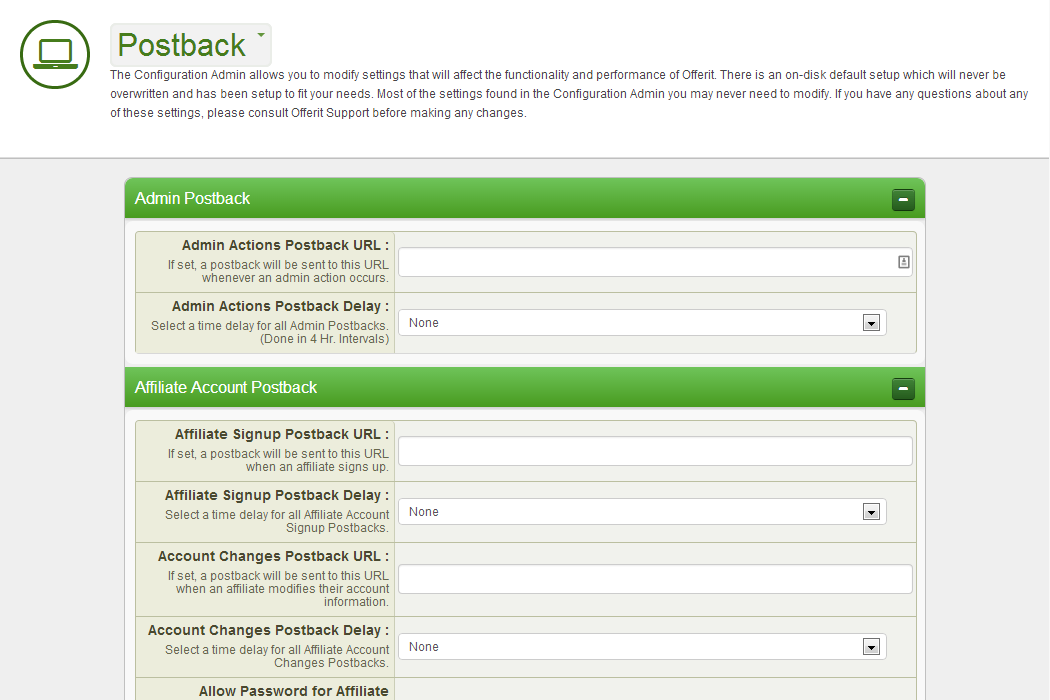Viewport: 1050px width, 700px height.
Task: Click the laptop icon beside Postback heading
Action: pos(55,54)
